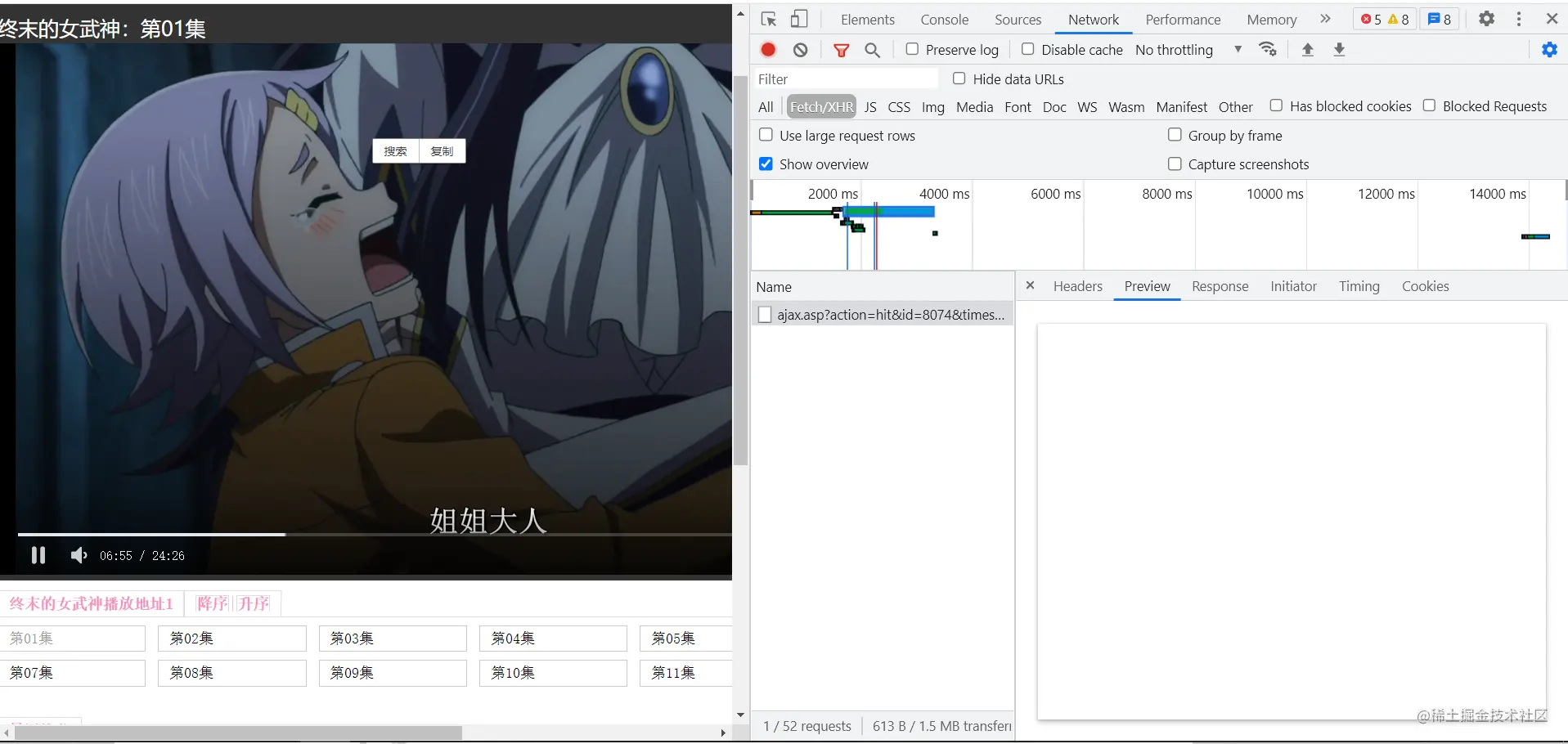Click the inspect element picker icon
The width and height of the screenshot is (1568, 744).
click(768, 19)
